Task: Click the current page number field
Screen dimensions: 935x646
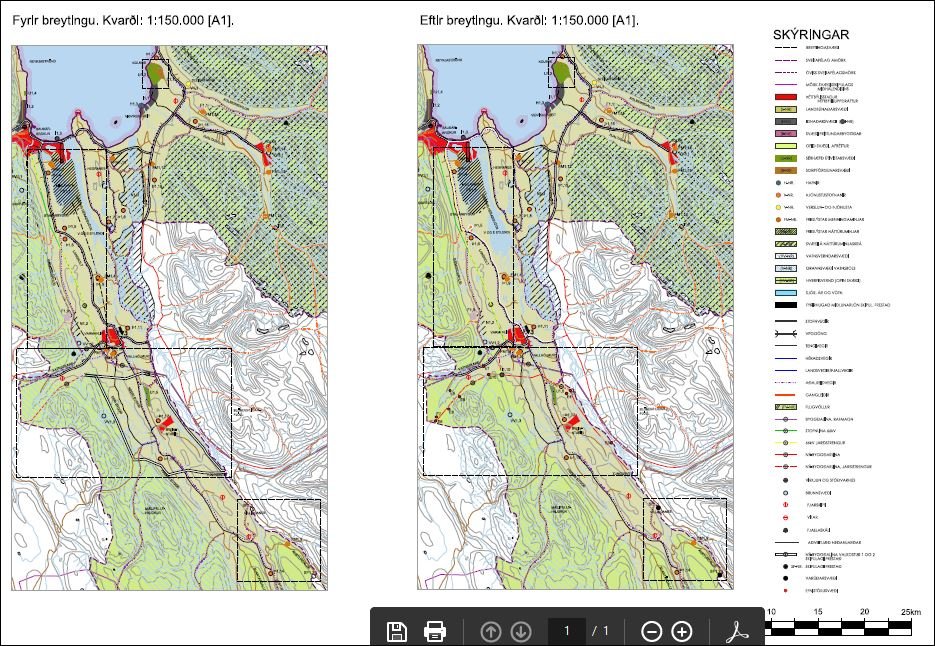Action: (x=567, y=631)
